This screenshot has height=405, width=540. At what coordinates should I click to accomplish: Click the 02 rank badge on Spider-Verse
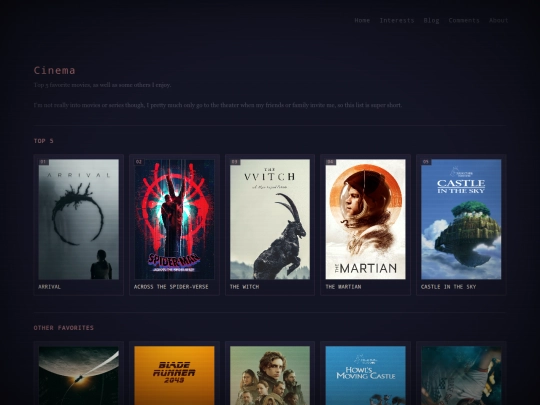[x=139, y=162]
